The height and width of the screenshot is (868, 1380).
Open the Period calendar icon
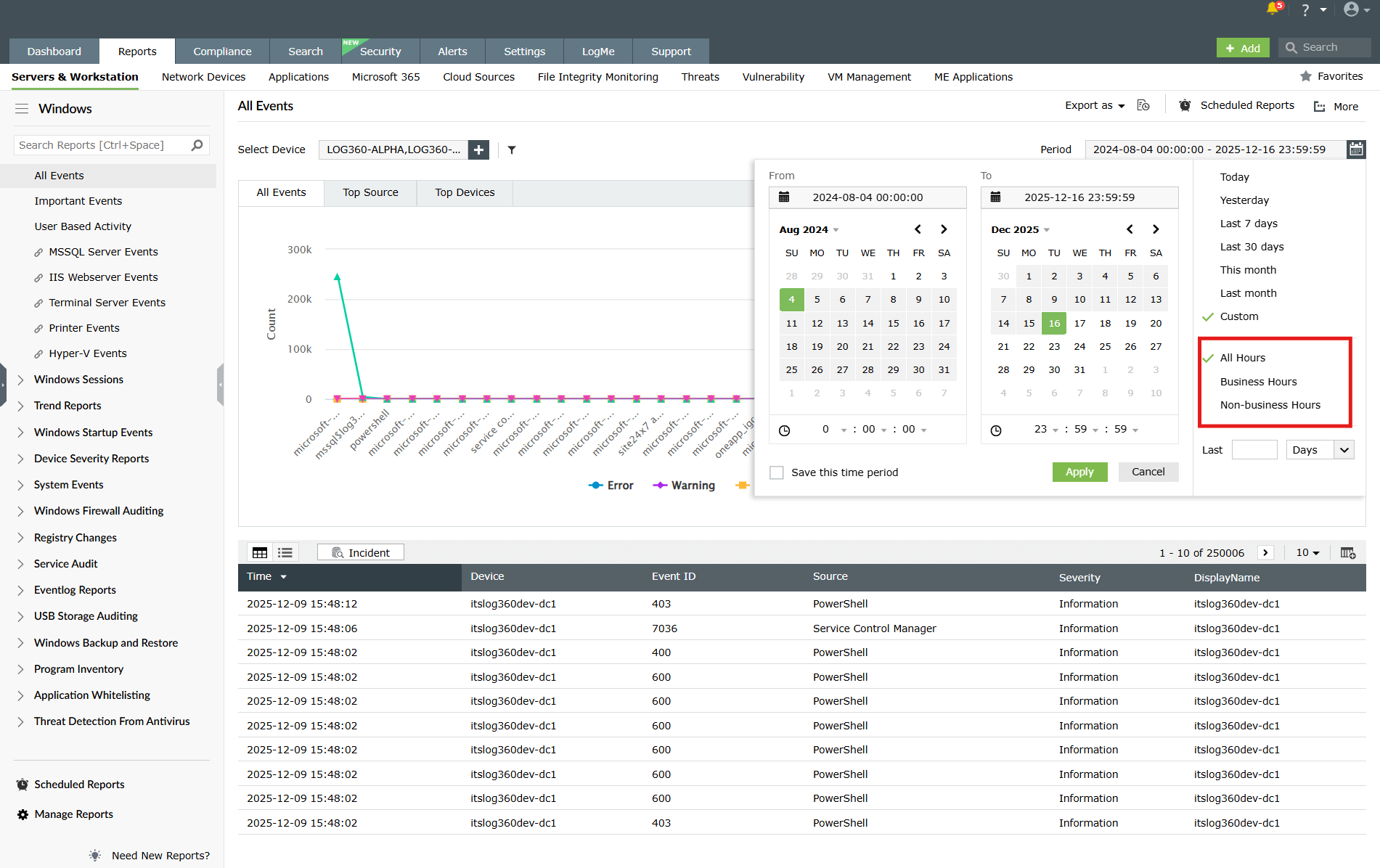click(1356, 149)
